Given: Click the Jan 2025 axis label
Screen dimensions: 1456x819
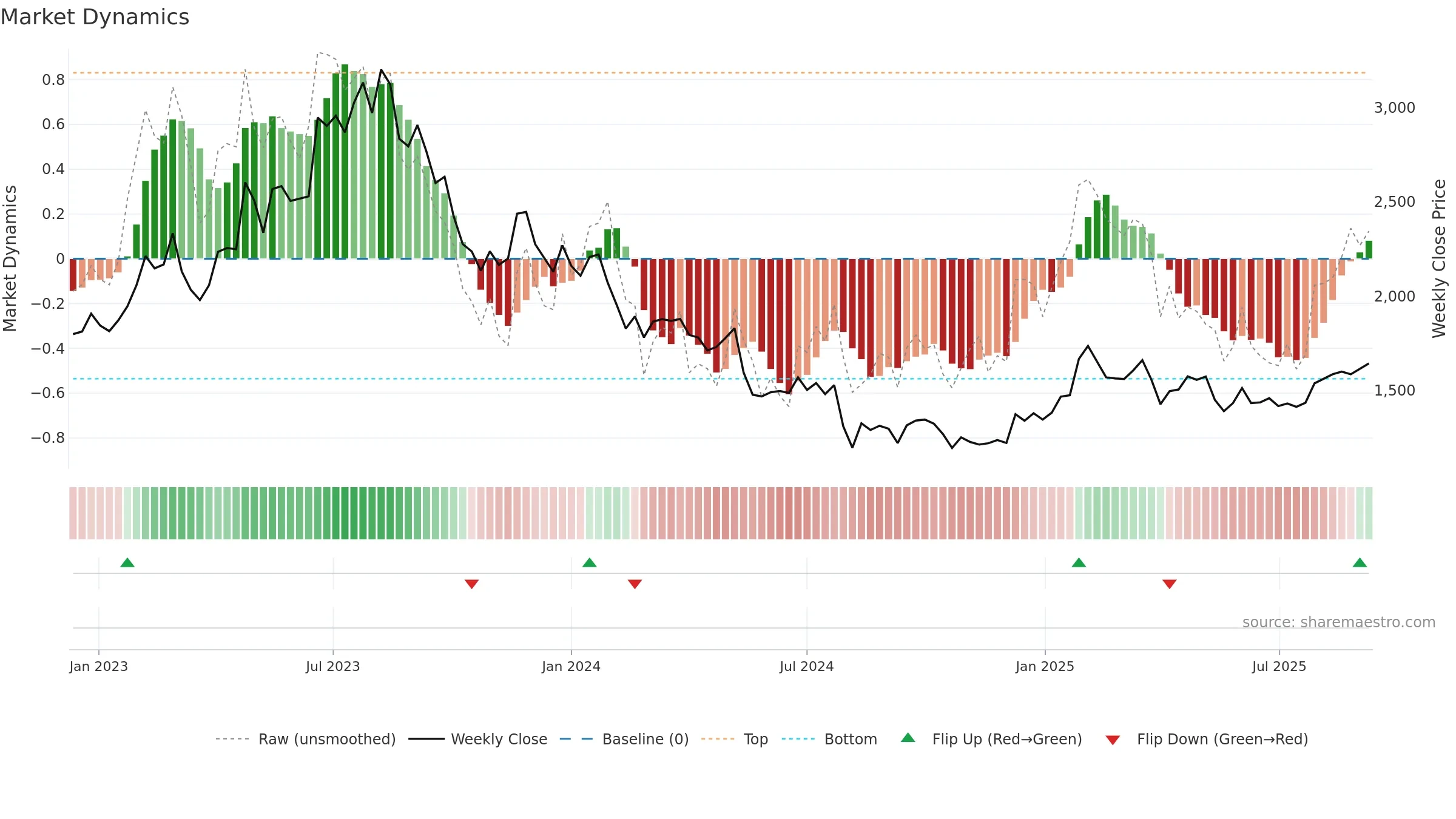Looking at the screenshot, I should pyautogui.click(x=1045, y=666).
